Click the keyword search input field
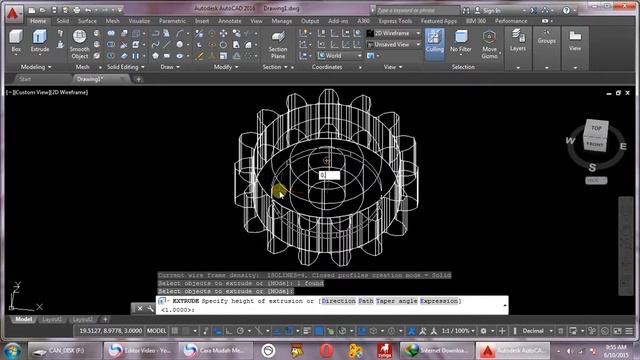This screenshot has width=640, height=360. (x=417, y=10)
